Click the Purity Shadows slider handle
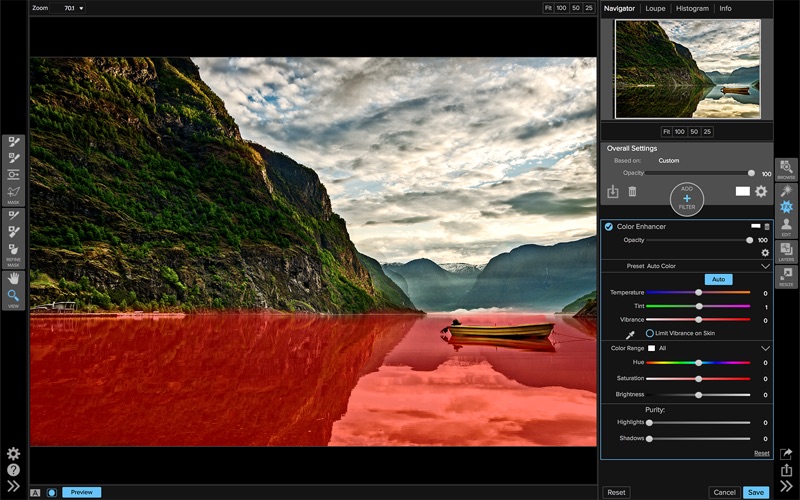The height and width of the screenshot is (500, 800). (649, 438)
